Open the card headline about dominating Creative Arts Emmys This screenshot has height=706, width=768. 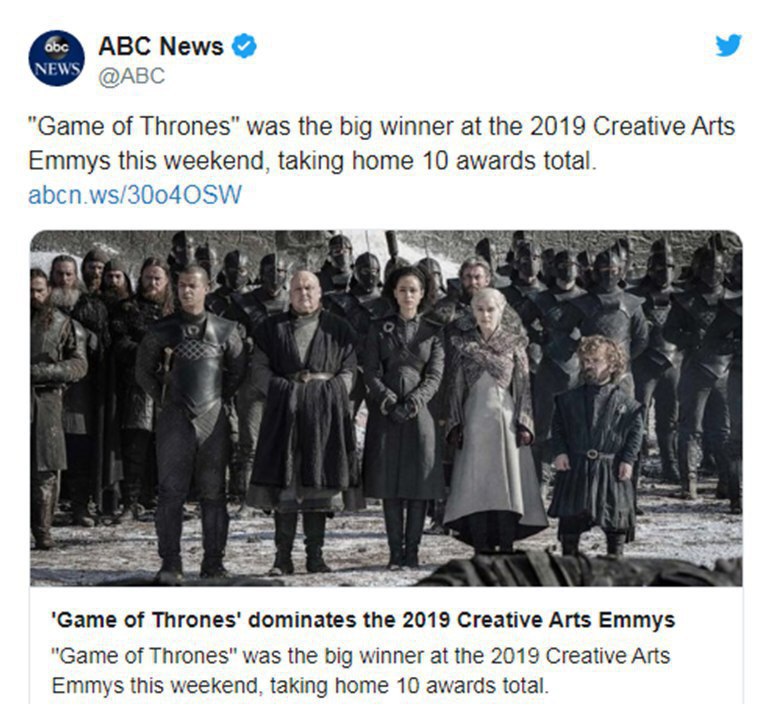click(x=363, y=620)
